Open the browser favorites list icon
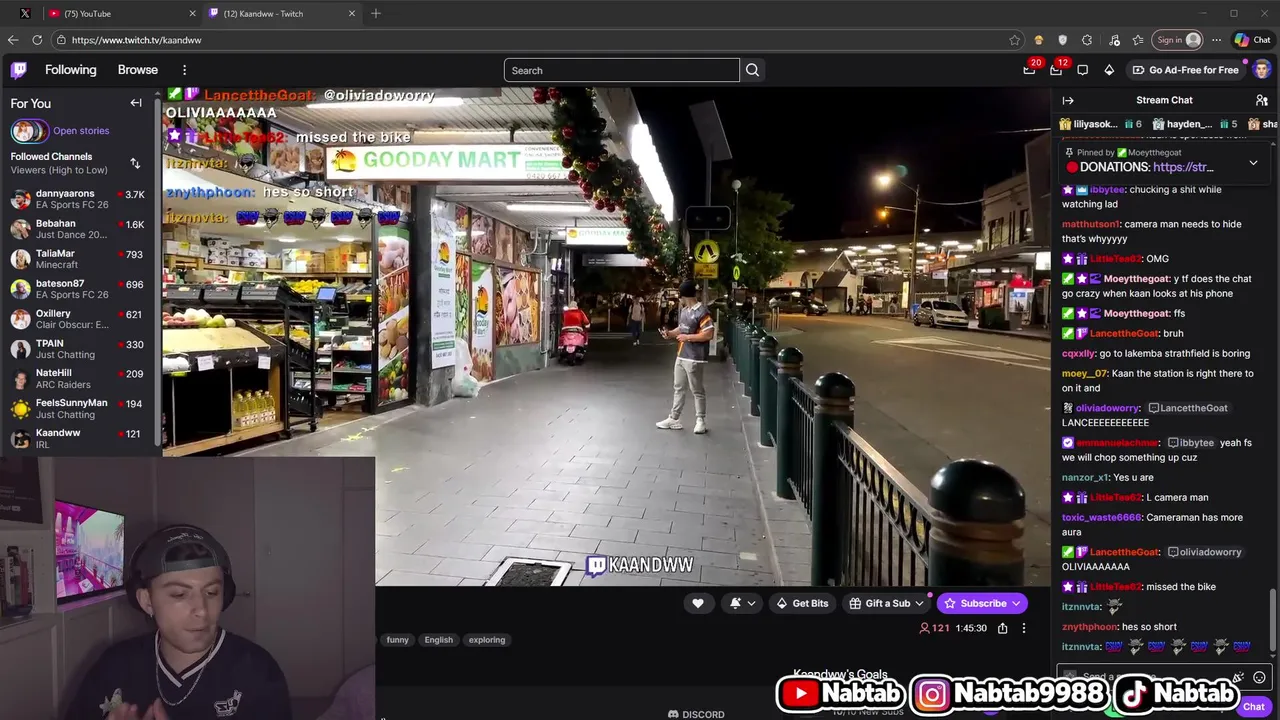 1138,40
